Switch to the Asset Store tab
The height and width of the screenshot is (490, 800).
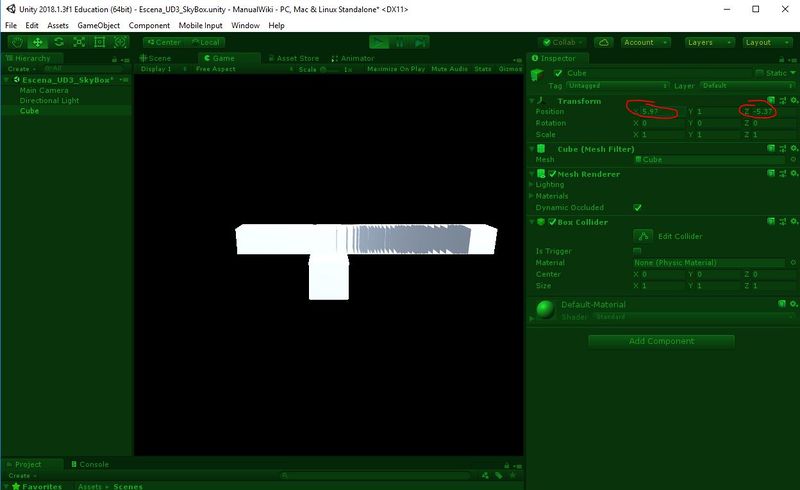coord(293,58)
